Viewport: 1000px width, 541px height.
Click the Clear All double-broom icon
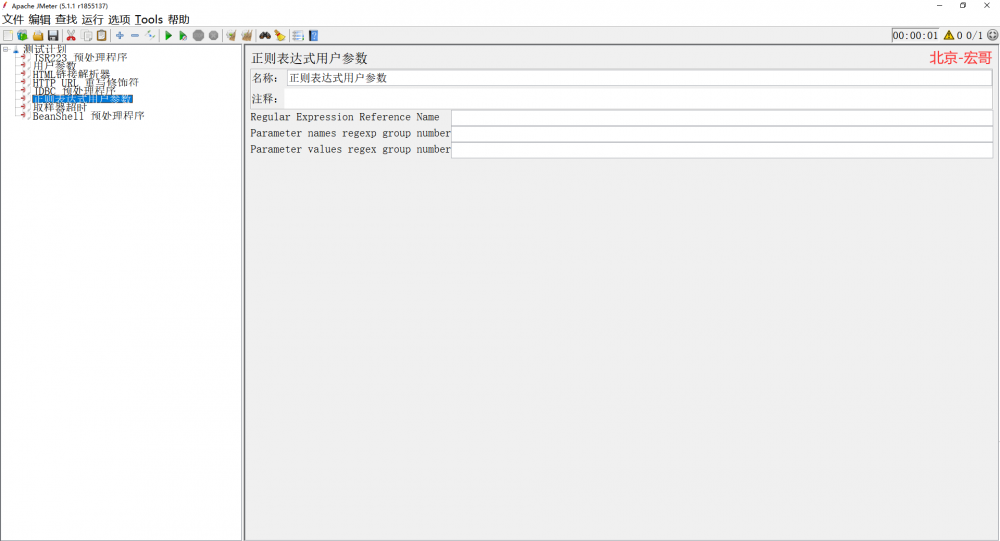tap(247, 36)
